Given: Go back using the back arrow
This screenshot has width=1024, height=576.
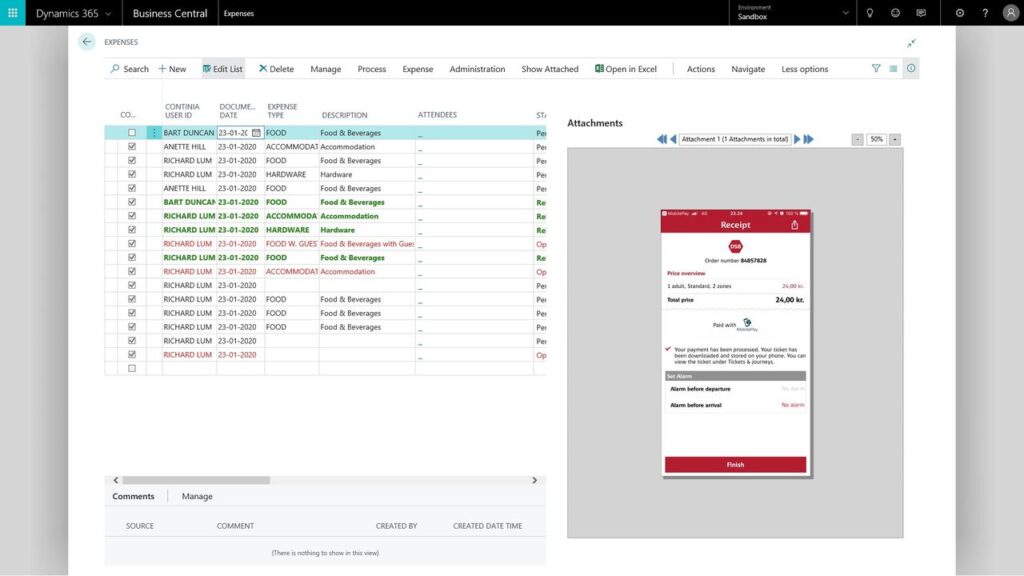Looking at the screenshot, I should click(x=86, y=41).
